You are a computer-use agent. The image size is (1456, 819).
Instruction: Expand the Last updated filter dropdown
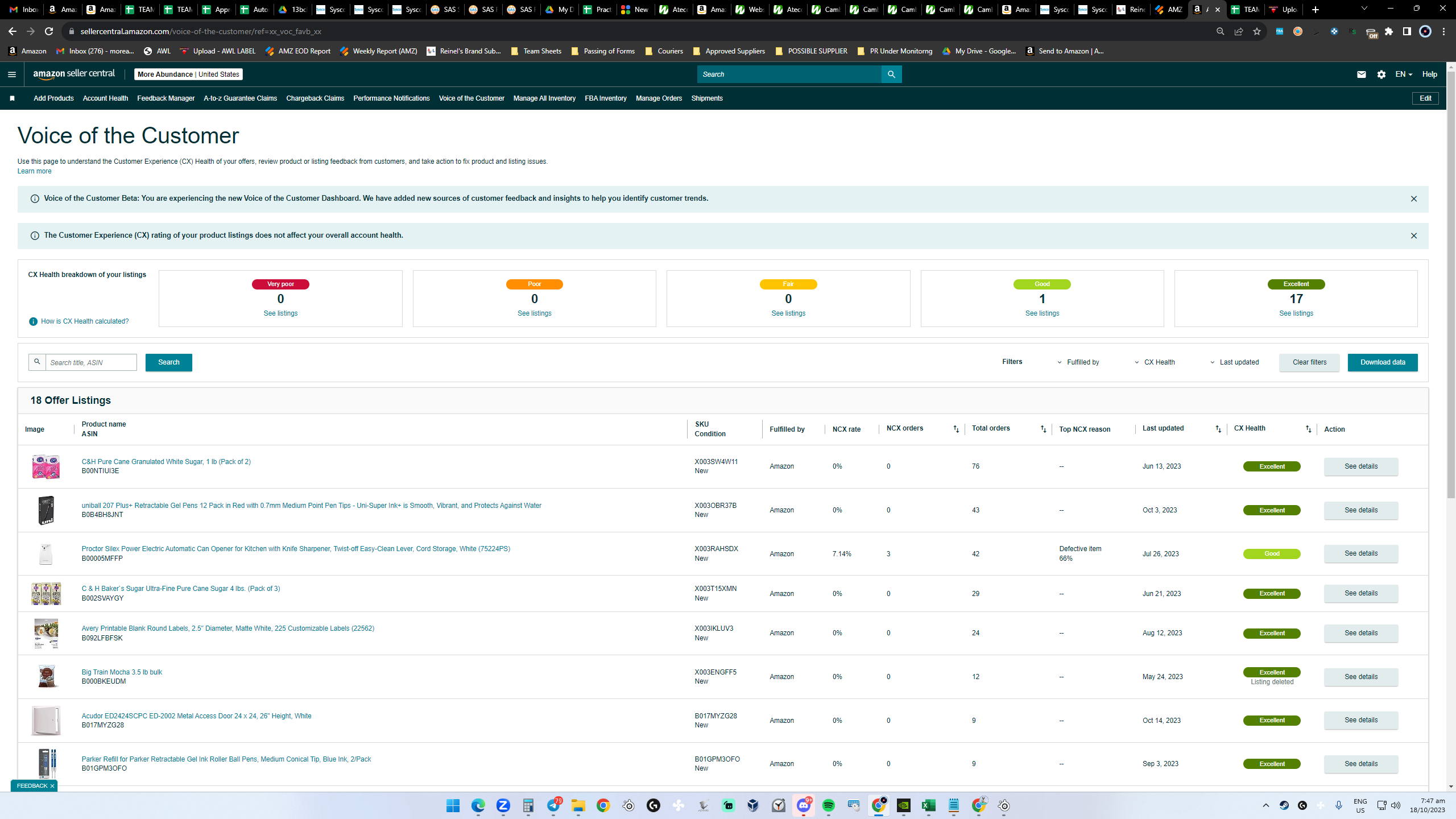pos(1234,362)
